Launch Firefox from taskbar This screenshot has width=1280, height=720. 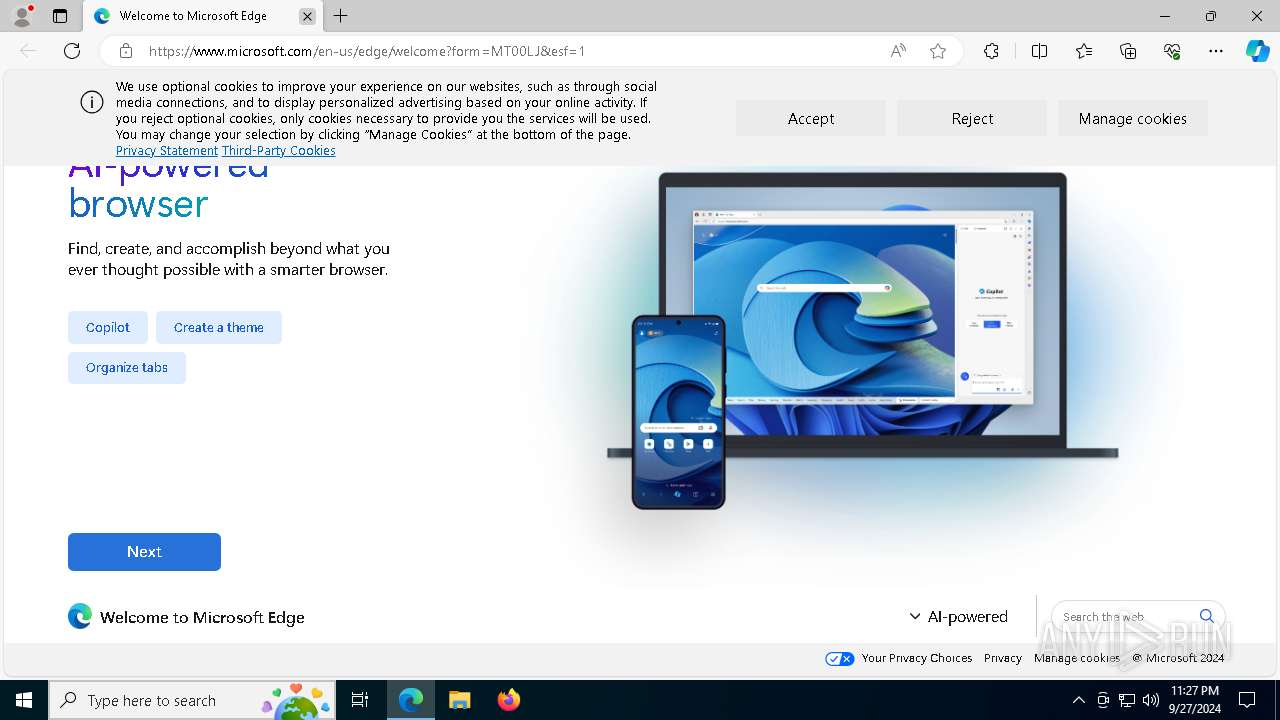tap(508, 700)
